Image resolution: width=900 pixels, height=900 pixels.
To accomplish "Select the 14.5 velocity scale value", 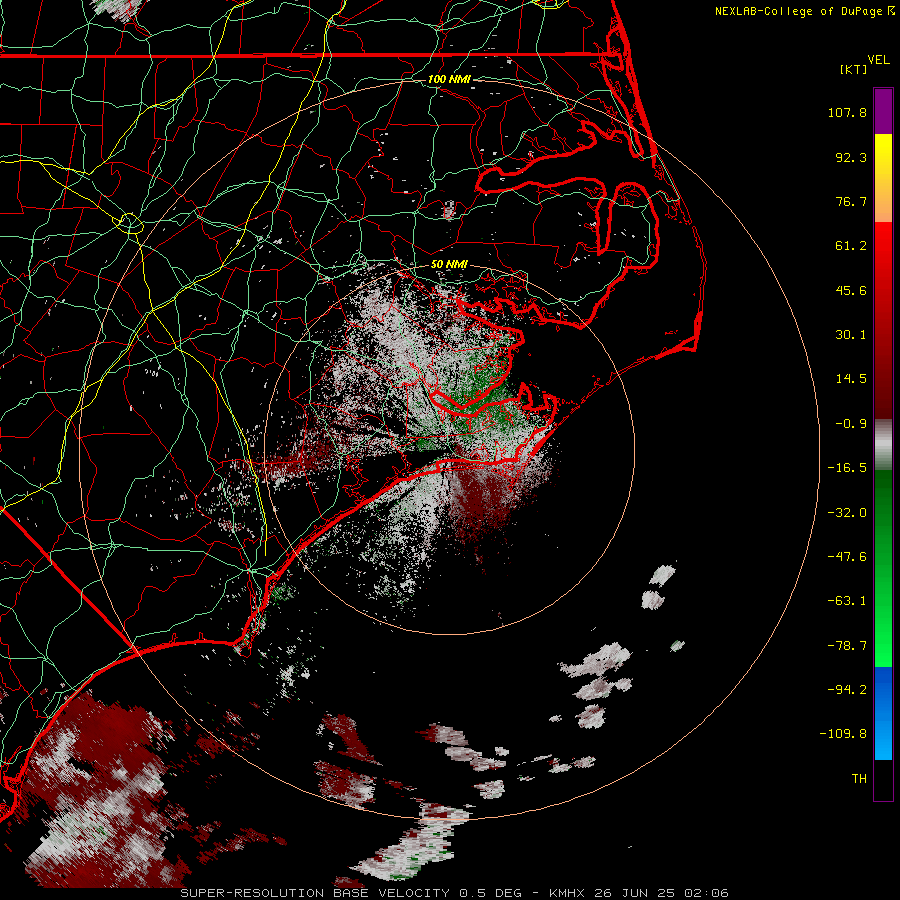I will click(851, 379).
